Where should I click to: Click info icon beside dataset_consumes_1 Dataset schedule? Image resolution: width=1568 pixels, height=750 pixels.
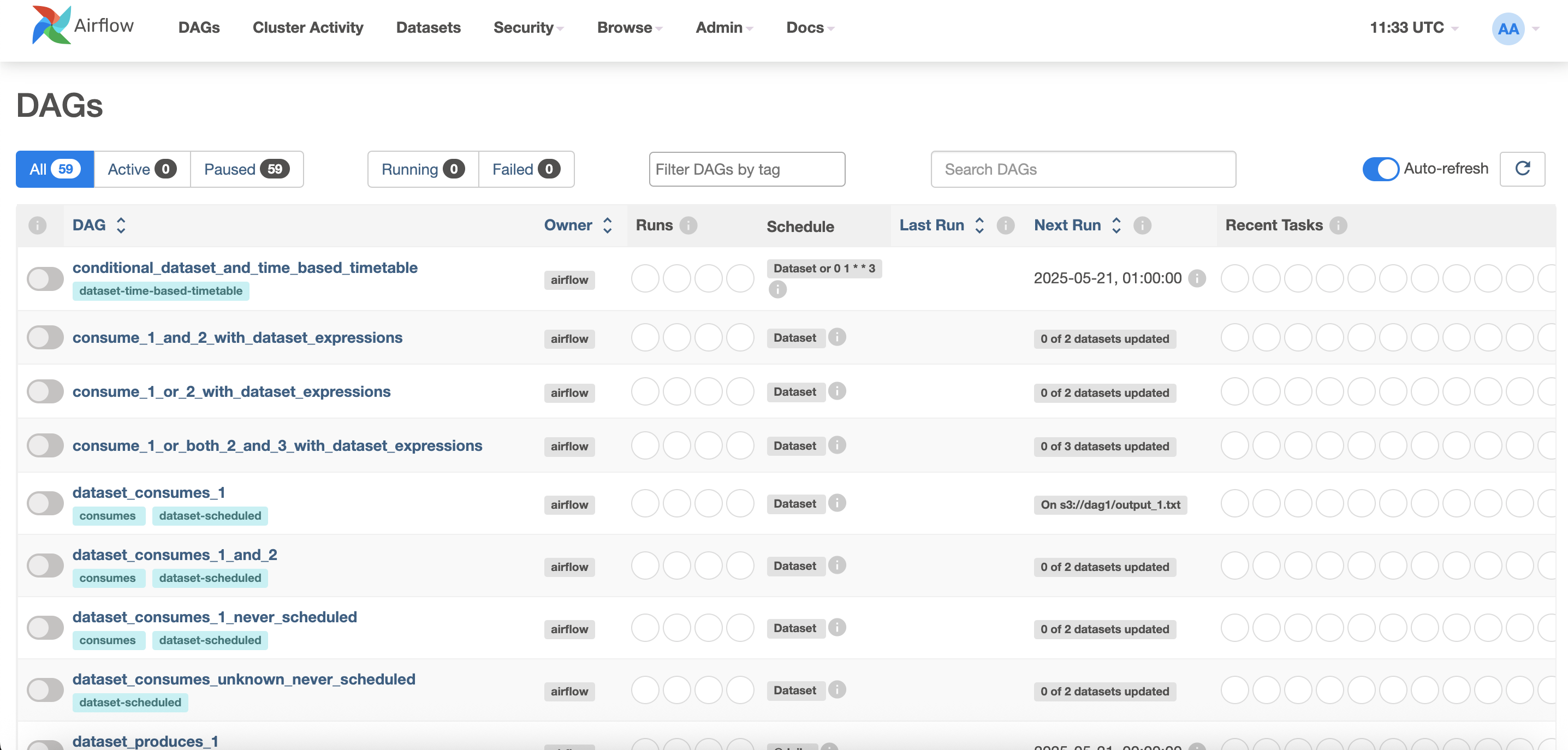pos(837,503)
